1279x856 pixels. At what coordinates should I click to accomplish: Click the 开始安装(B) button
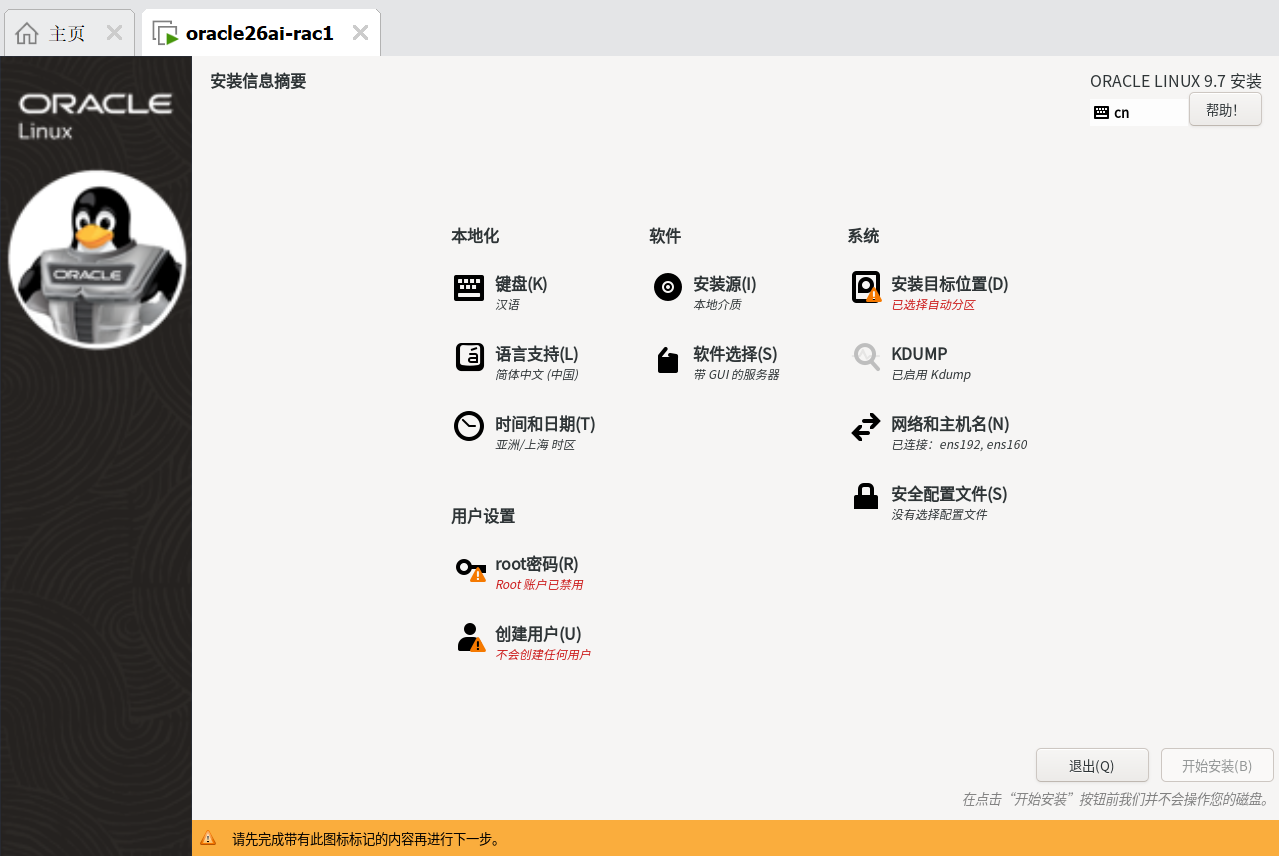click(x=1216, y=765)
